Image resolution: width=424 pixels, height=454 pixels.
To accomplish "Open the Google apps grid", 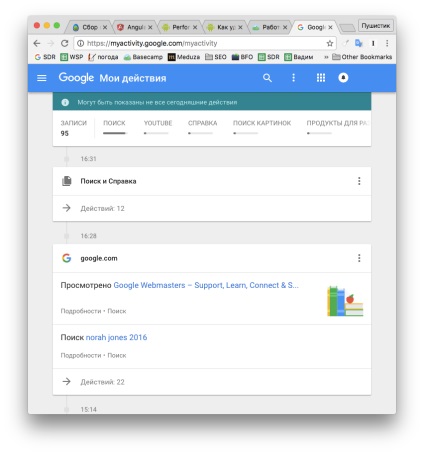I will (x=321, y=78).
